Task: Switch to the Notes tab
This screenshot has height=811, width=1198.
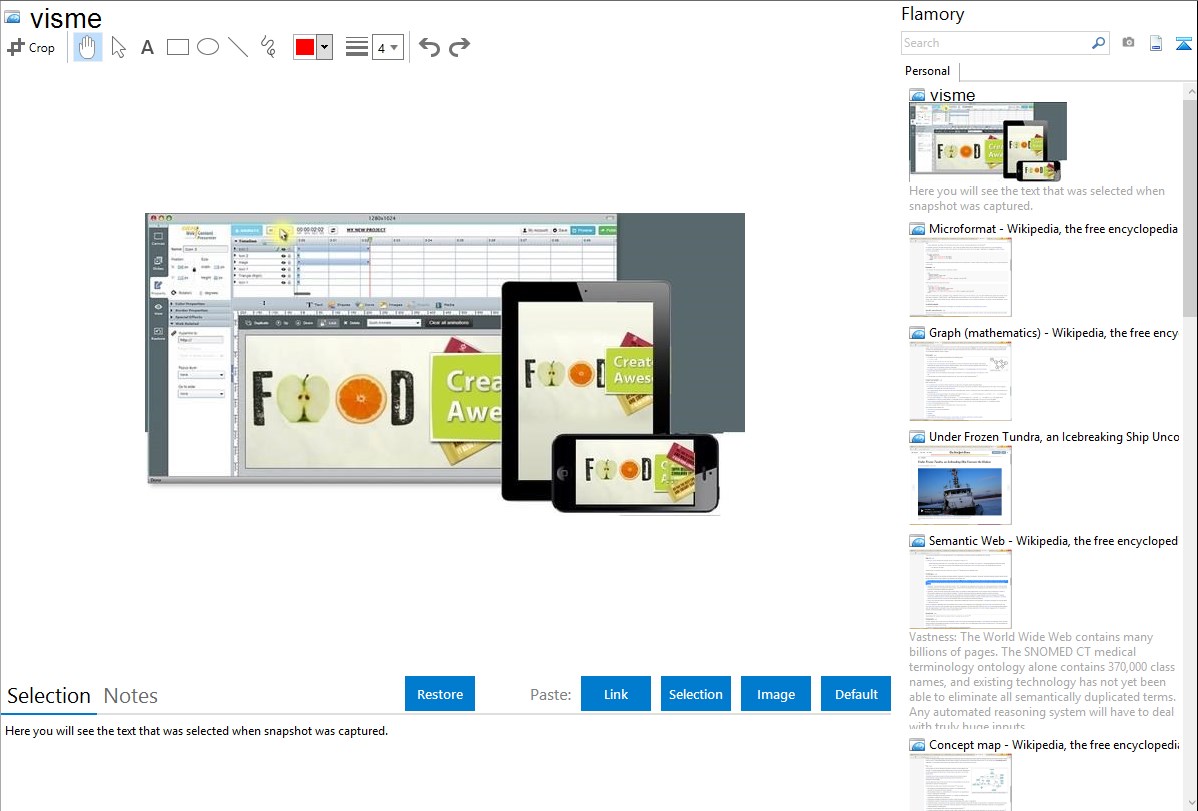Action: tap(131, 696)
